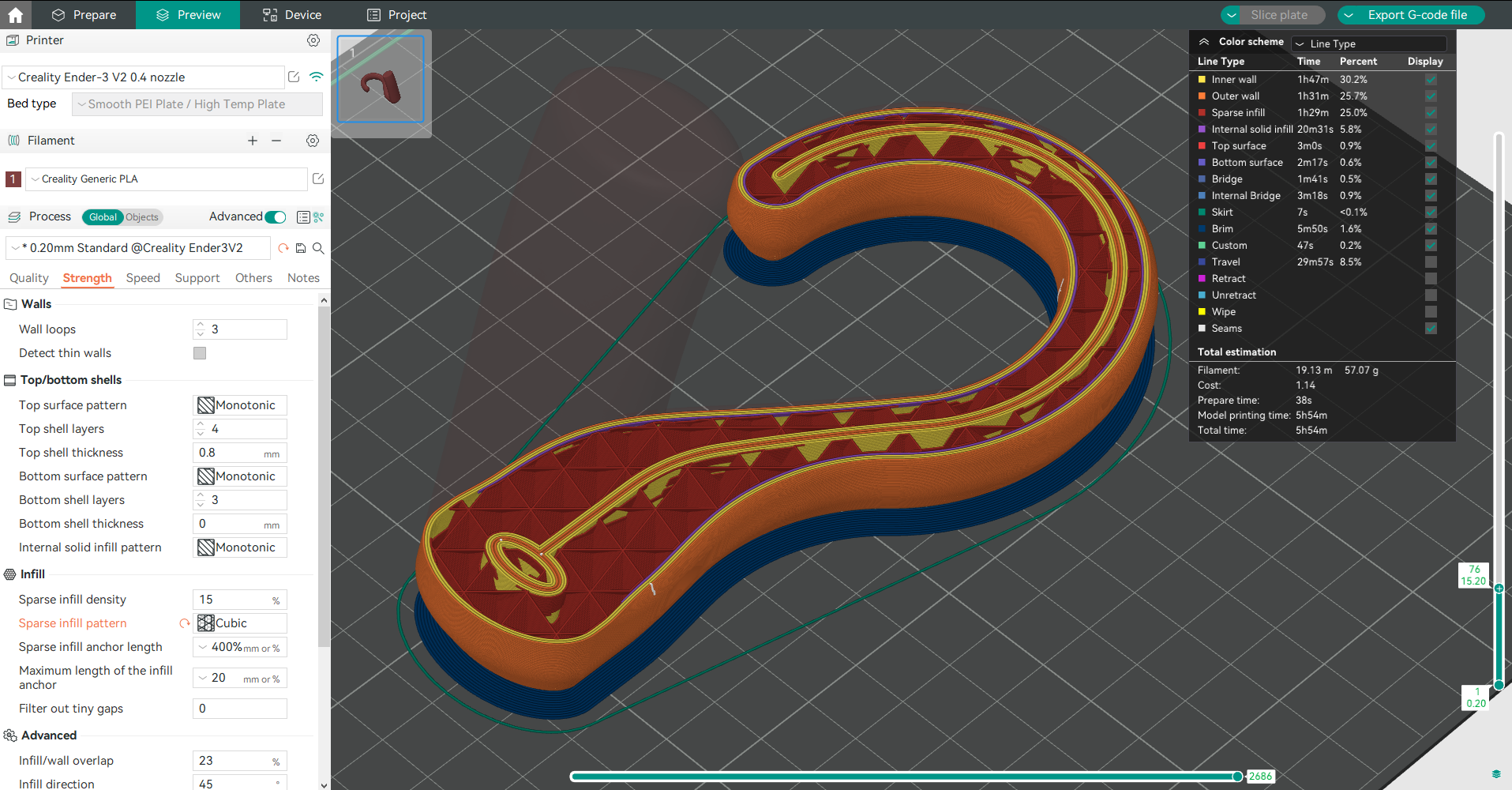Open the filament preset dropdown

(x=167, y=179)
